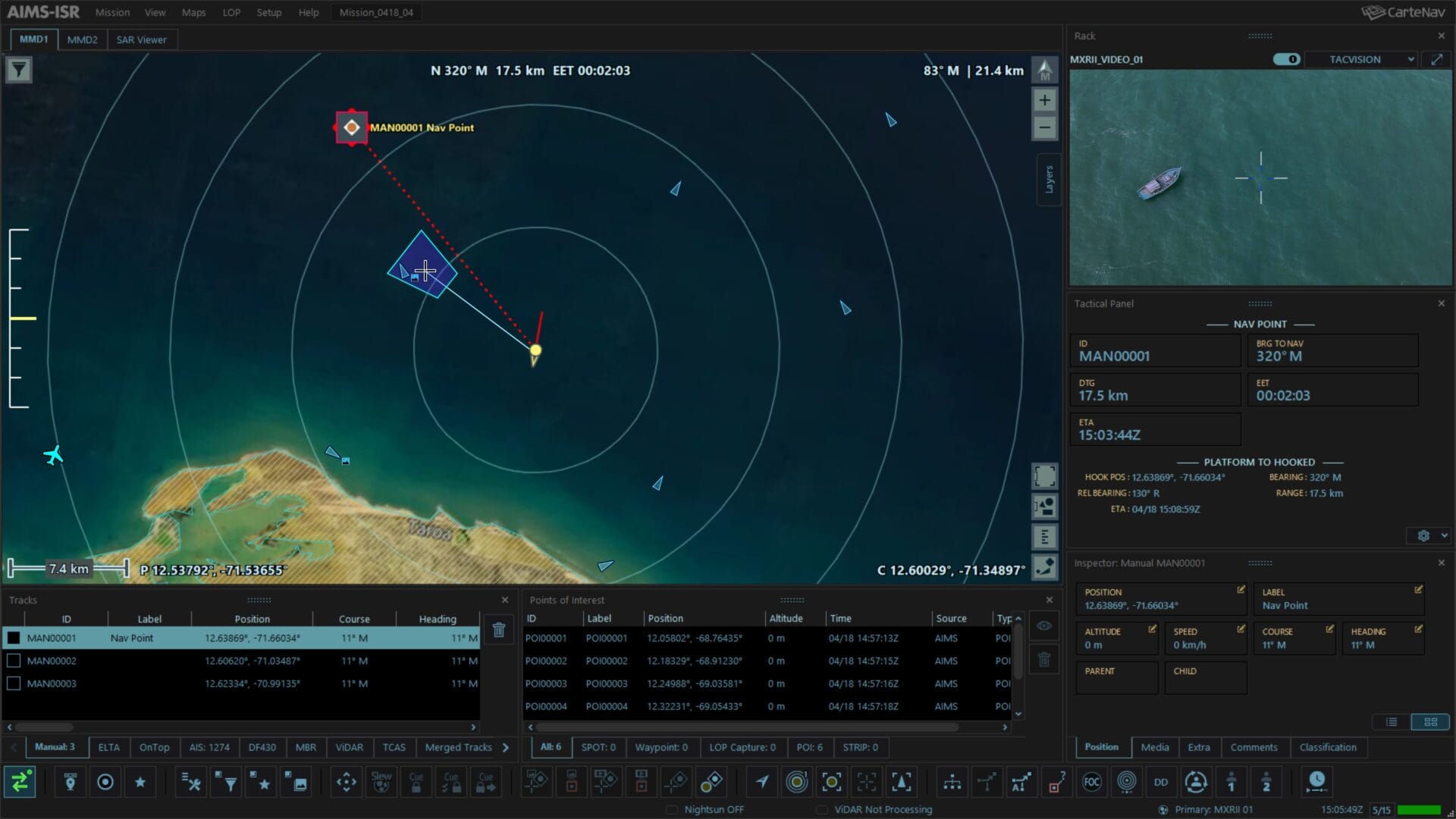Toggle the MXRII_VIDEO_01 video switch
This screenshot has height=819, width=1456.
point(1286,59)
